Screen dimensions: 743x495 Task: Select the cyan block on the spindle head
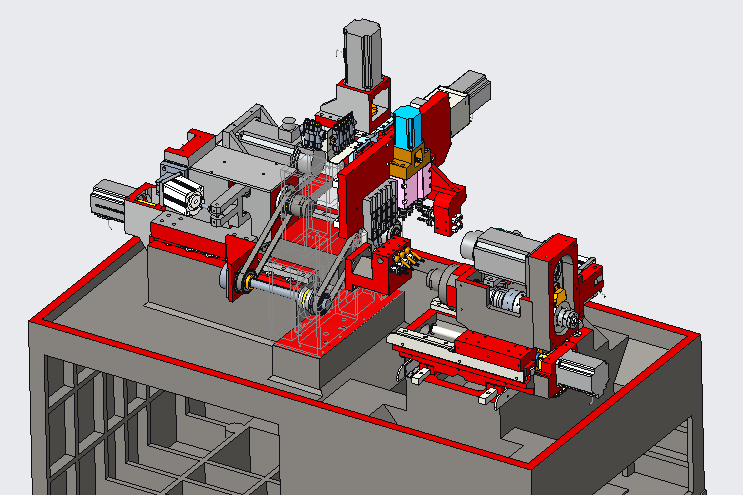tap(408, 127)
